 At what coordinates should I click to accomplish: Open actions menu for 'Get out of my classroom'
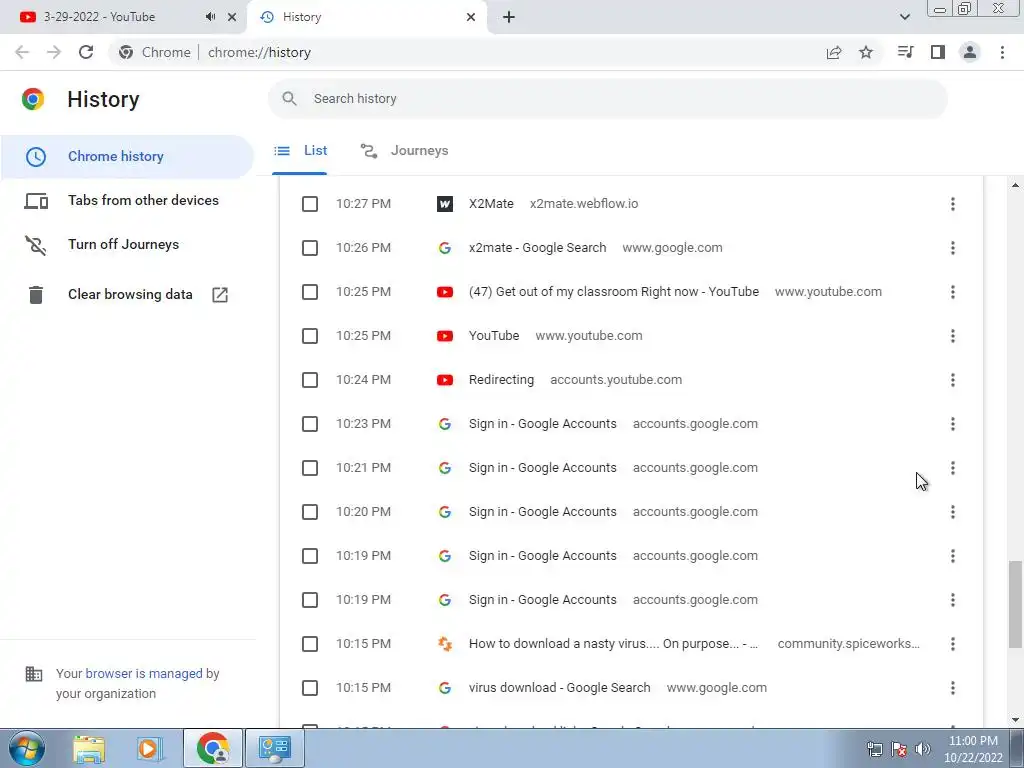point(953,292)
